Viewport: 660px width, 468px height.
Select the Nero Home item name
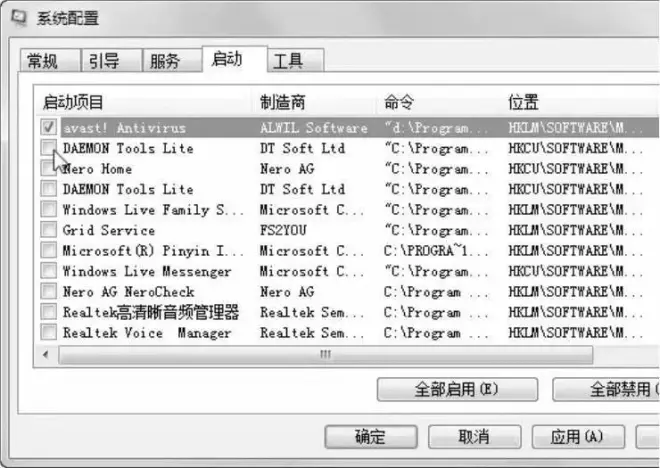click(x=98, y=169)
